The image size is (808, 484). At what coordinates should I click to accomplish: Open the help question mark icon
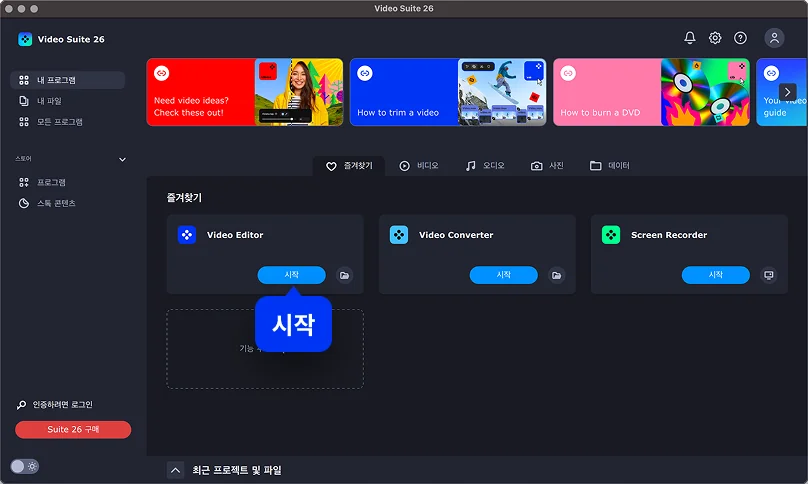click(740, 38)
